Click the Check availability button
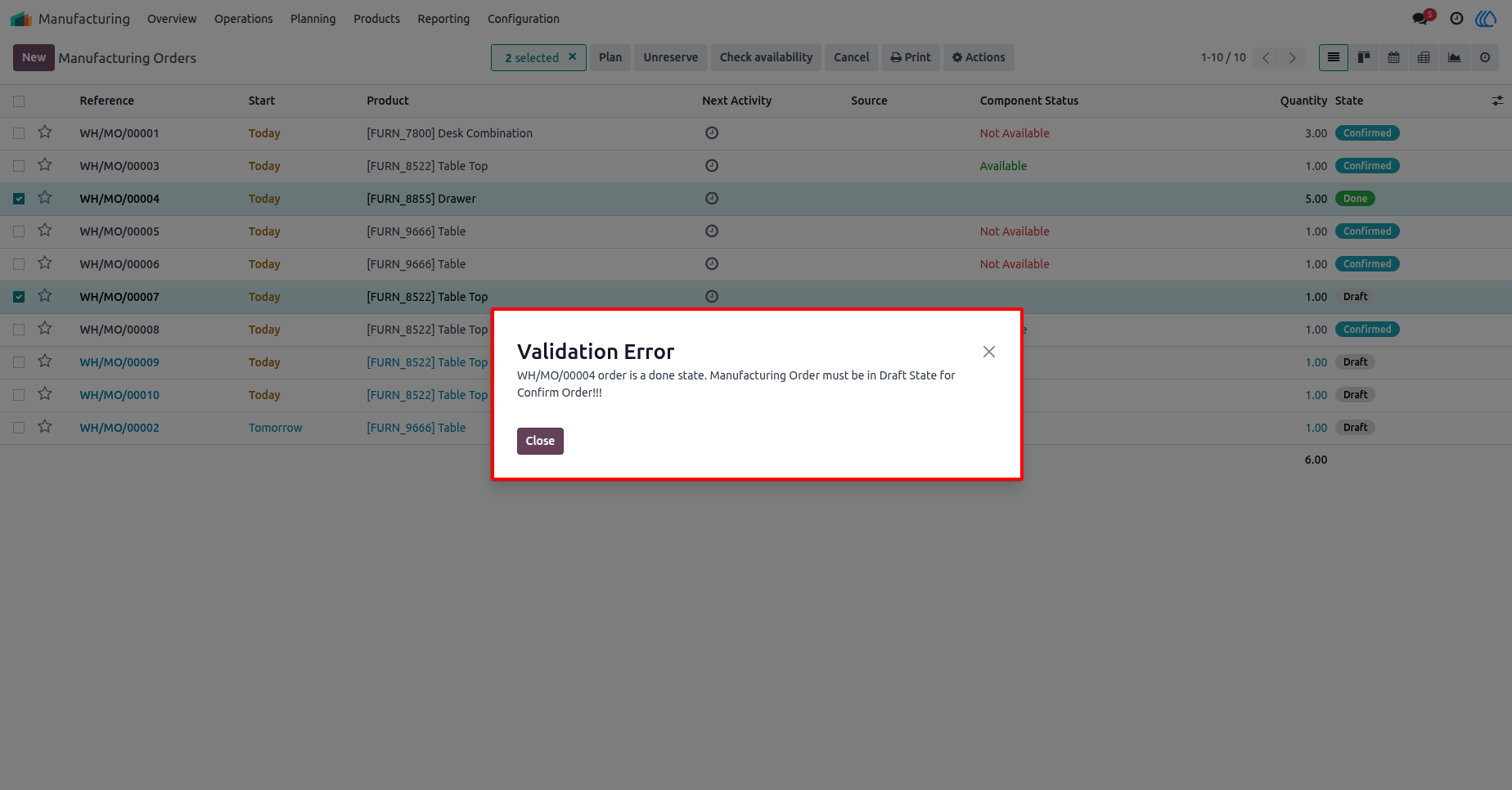 coord(767,57)
